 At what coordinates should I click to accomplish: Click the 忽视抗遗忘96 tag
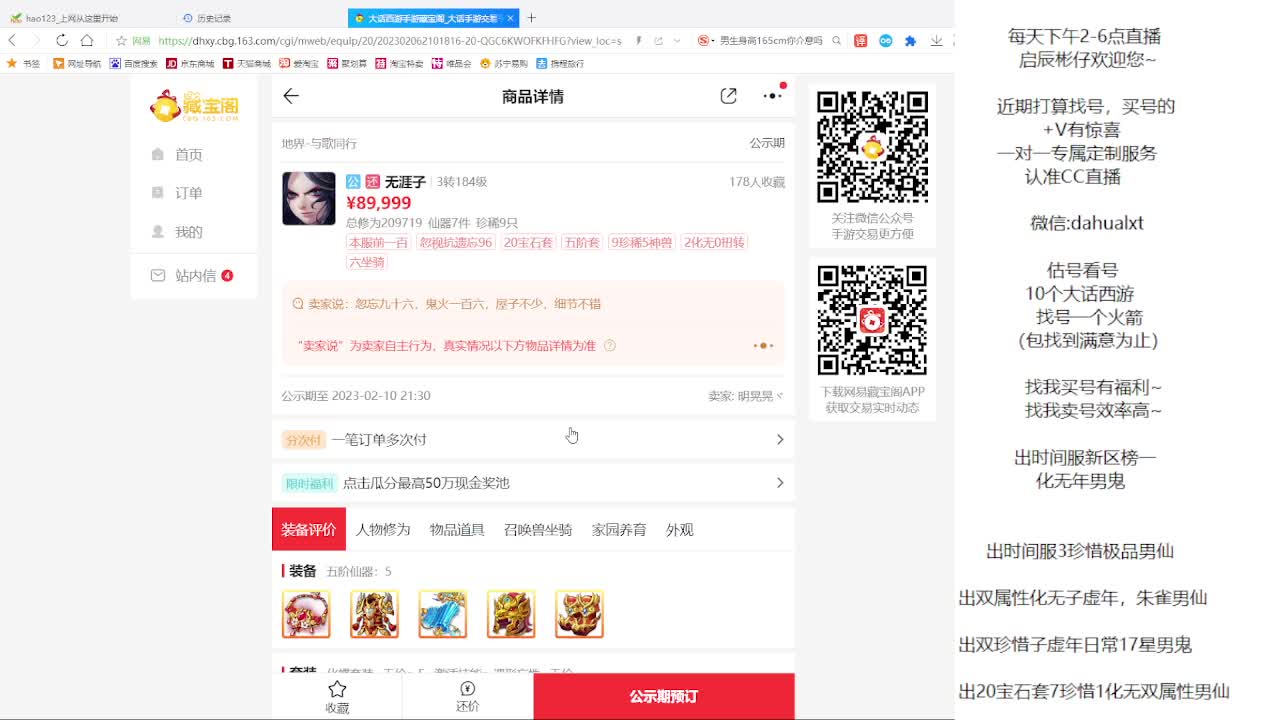pos(456,242)
